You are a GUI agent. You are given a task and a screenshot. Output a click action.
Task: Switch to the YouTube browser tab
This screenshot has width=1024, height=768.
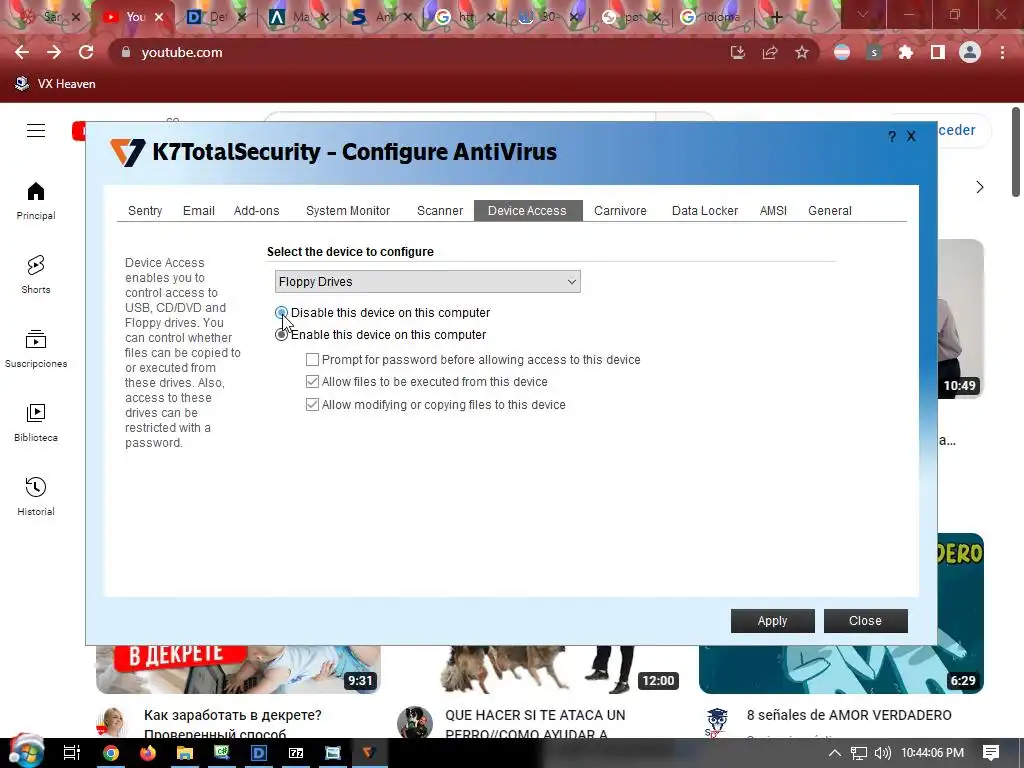pos(132,17)
